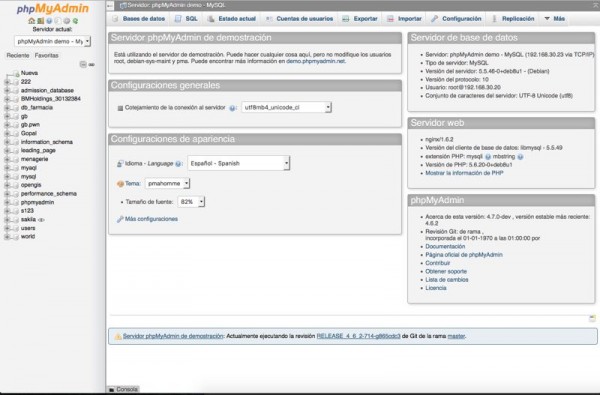Image resolution: width=600 pixels, height=395 pixels.
Task: Click the new database icon beside Nueva
Action: point(15,73)
